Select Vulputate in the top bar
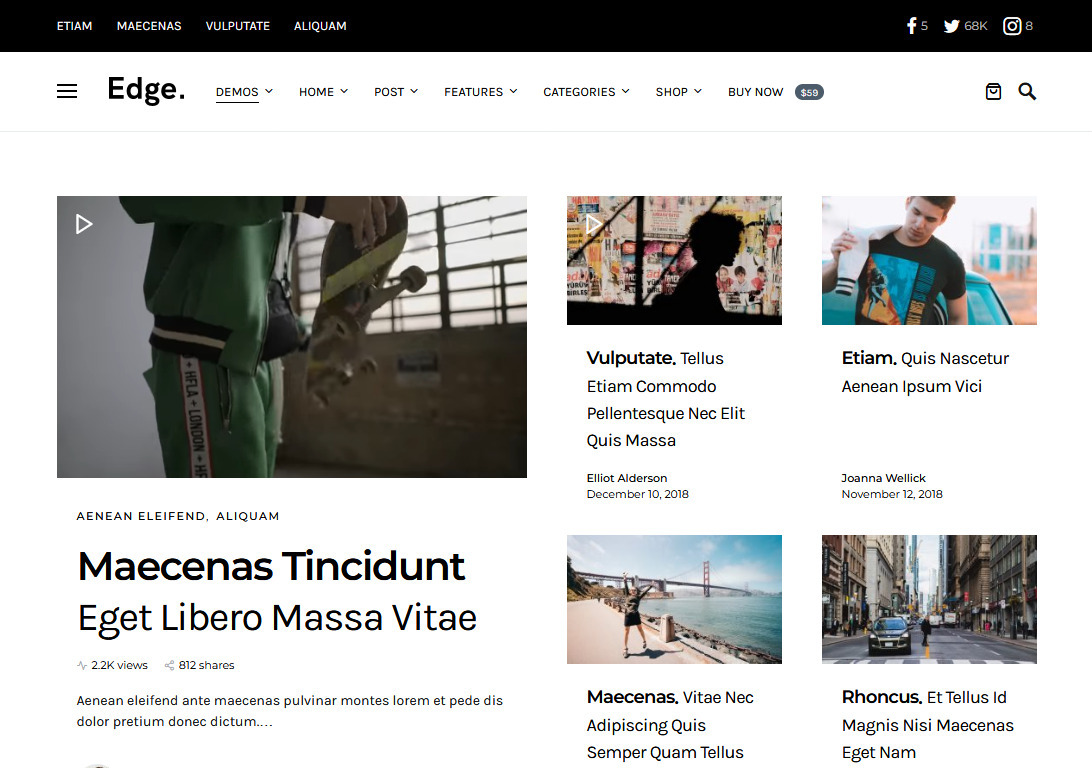 coord(237,26)
